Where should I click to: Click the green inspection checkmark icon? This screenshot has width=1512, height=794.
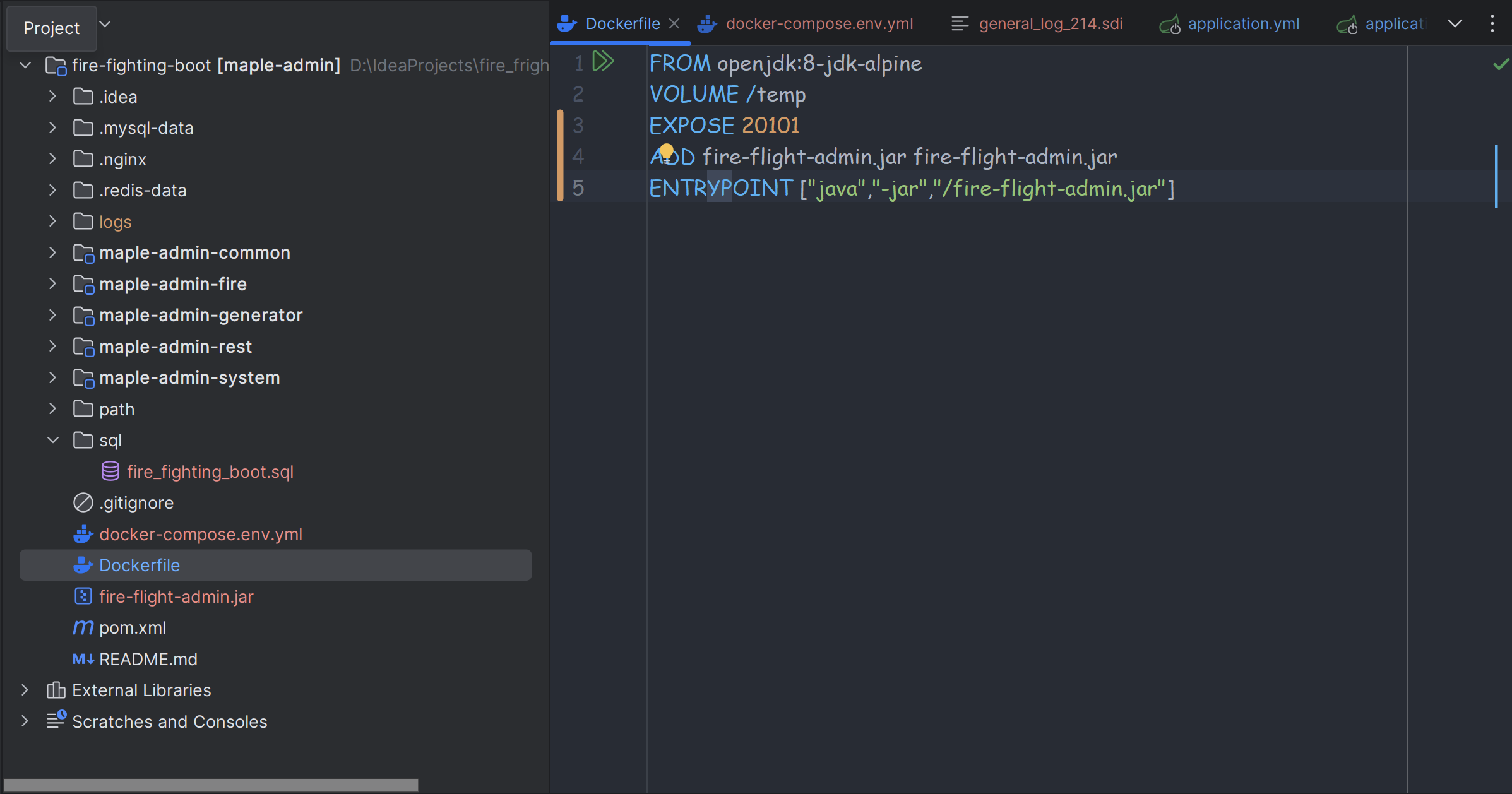point(1501,64)
